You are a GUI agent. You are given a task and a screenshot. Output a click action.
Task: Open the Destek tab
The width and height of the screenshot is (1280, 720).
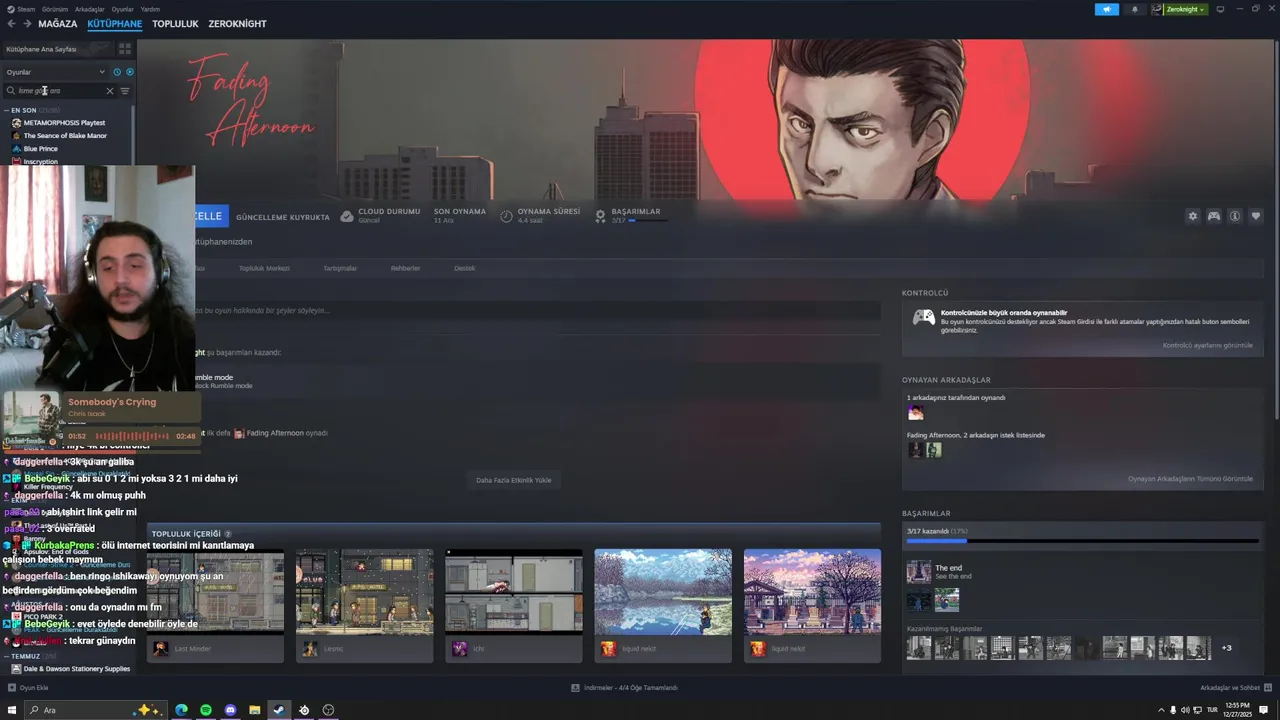tap(465, 268)
